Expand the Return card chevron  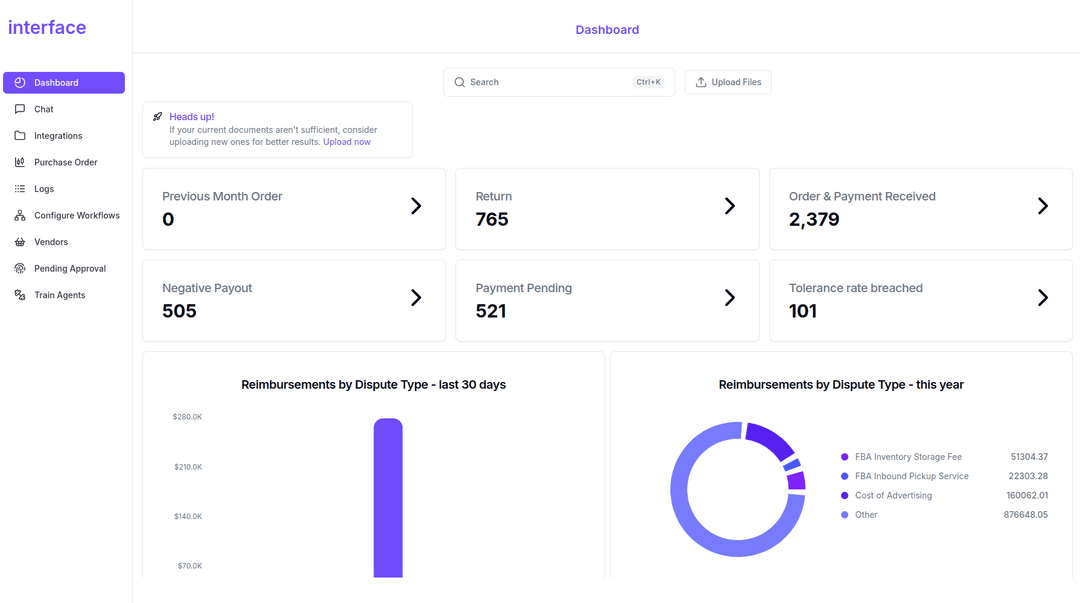pos(730,206)
